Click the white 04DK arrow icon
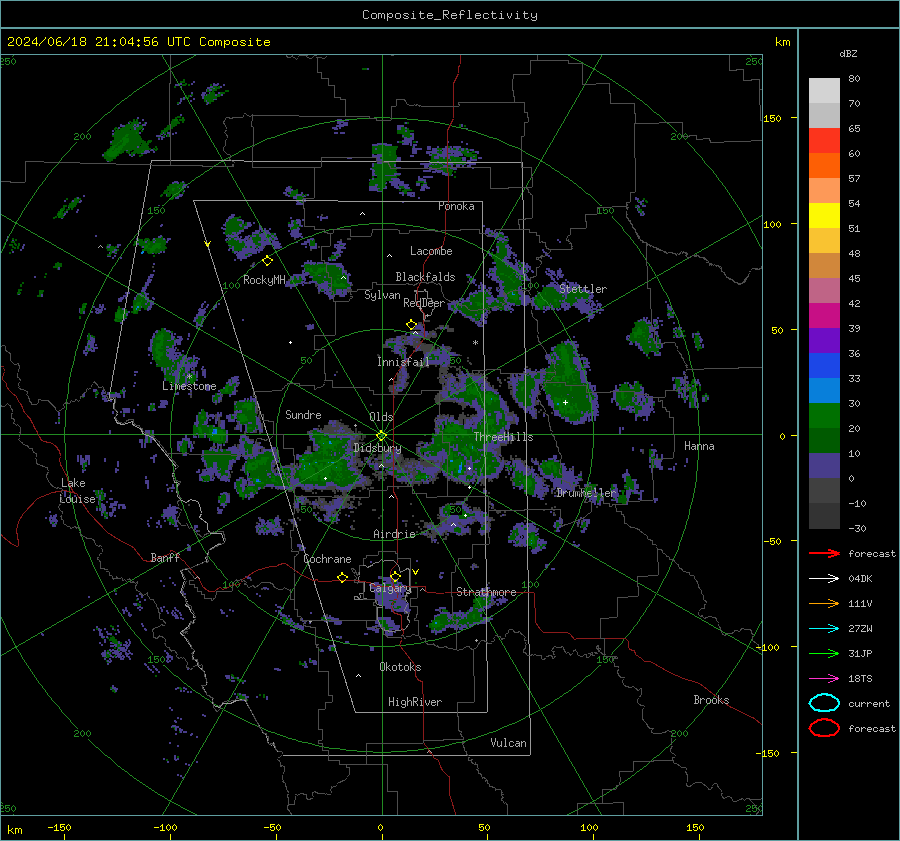900x841 pixels. click(x=824, y=579)
